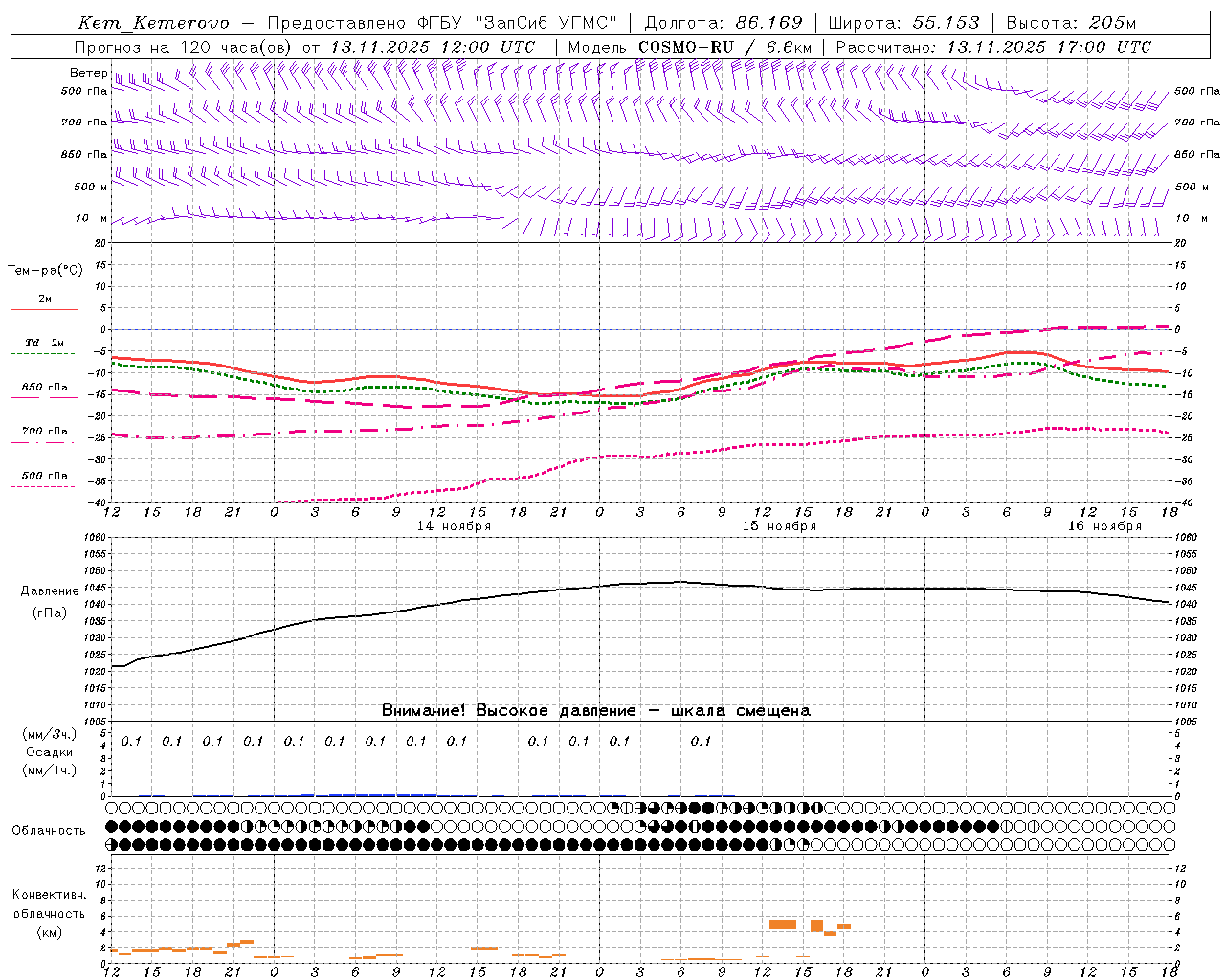Screen dimensions: 1225x980
Task: Click the 15 ноября date label
Action: click(779, 526)
